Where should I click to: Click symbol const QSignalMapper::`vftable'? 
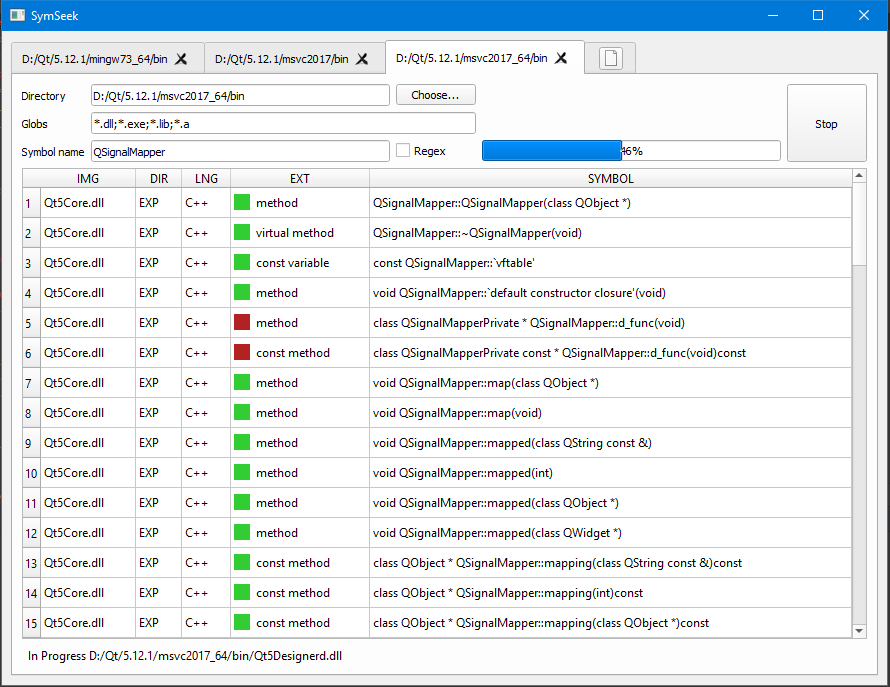pos(454,263)
